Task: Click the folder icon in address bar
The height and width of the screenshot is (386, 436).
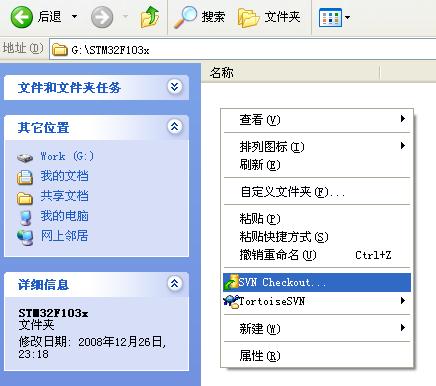Action: point(60,50)
